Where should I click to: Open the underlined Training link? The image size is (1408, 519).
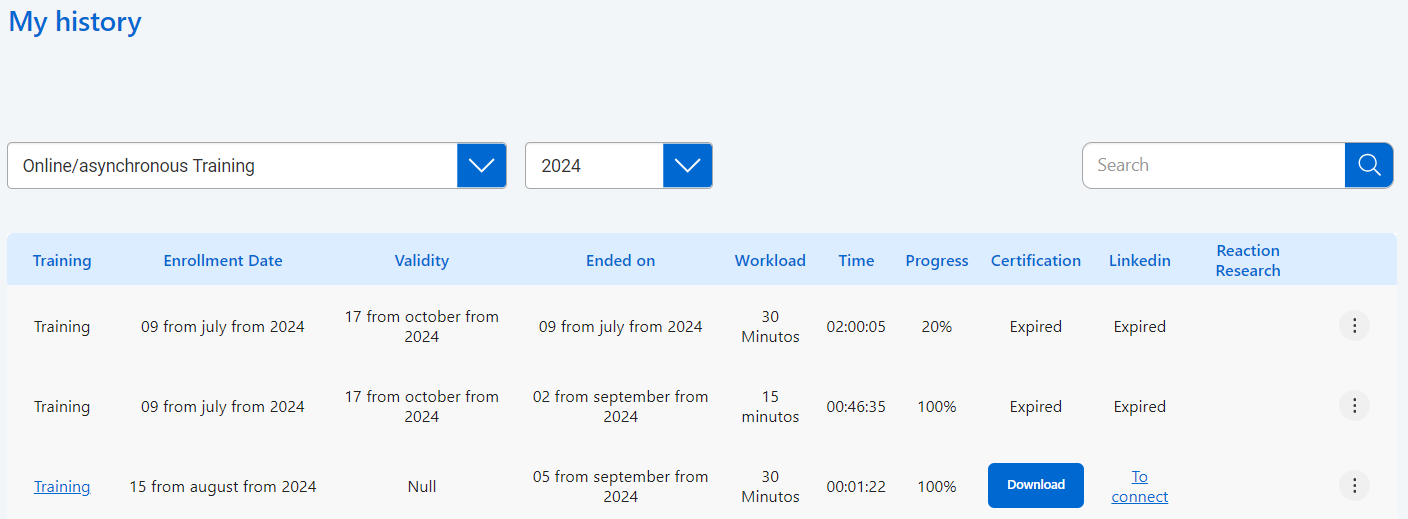62,487
